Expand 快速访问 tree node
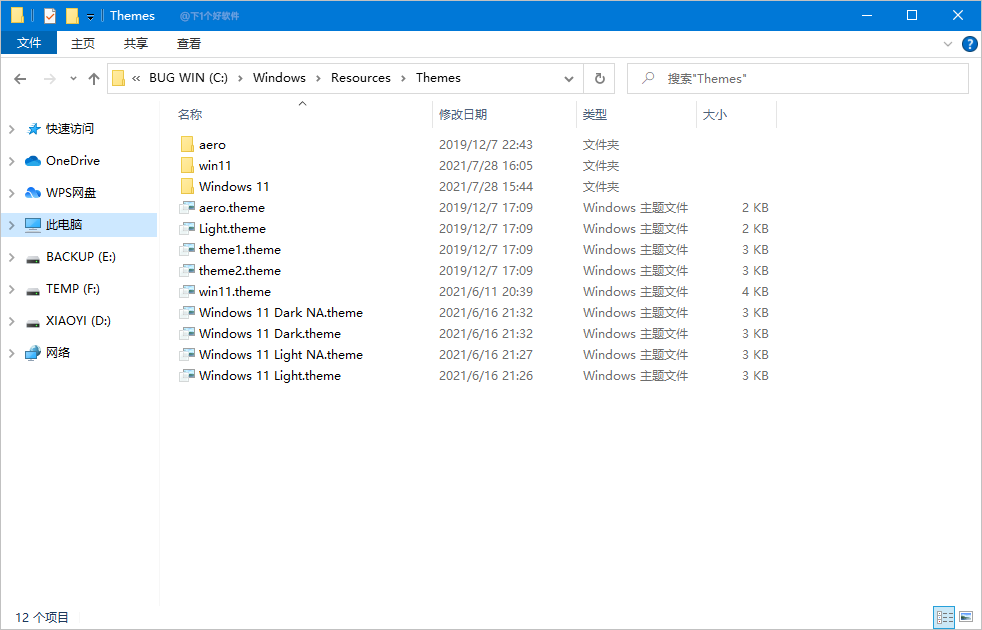The width and height of the screenshot is (982, 630). pos(11,129)
